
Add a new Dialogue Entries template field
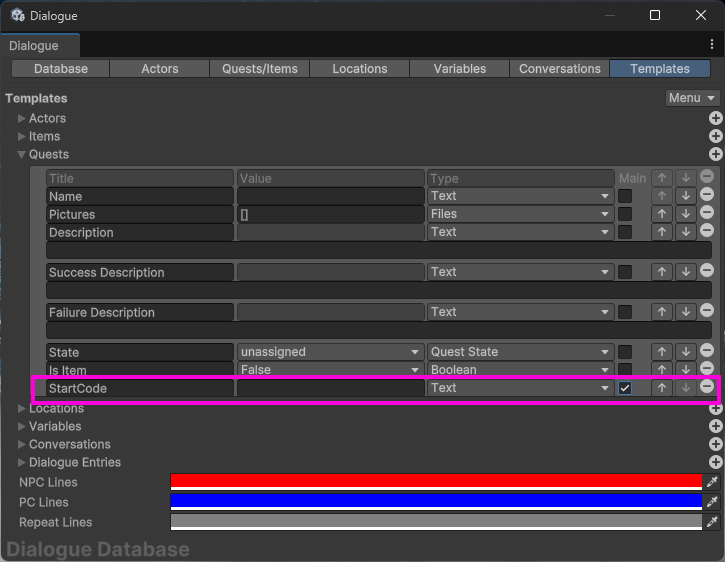(x=715, y=462)
